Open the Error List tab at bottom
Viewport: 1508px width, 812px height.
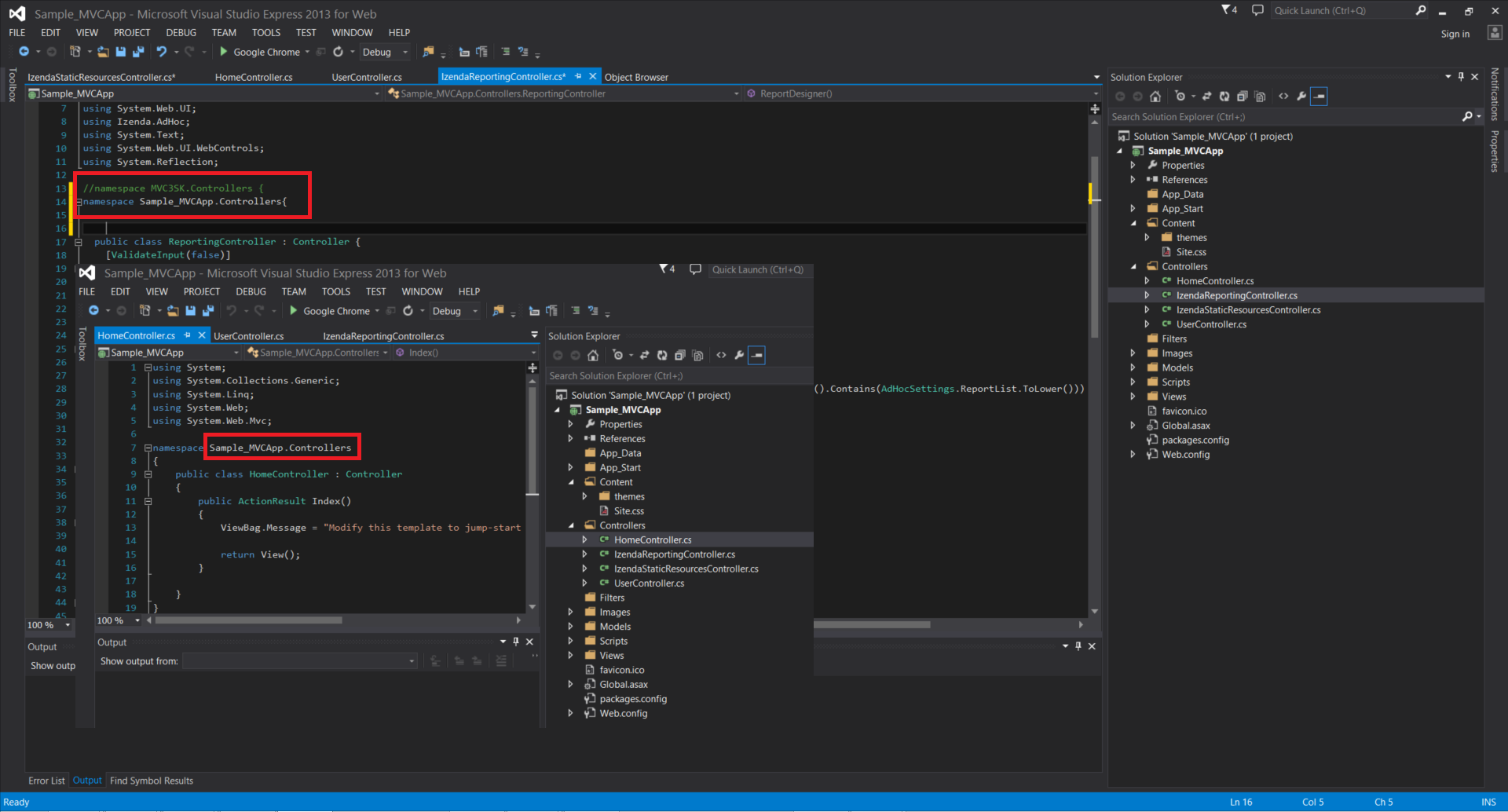[x=46, y=781]
